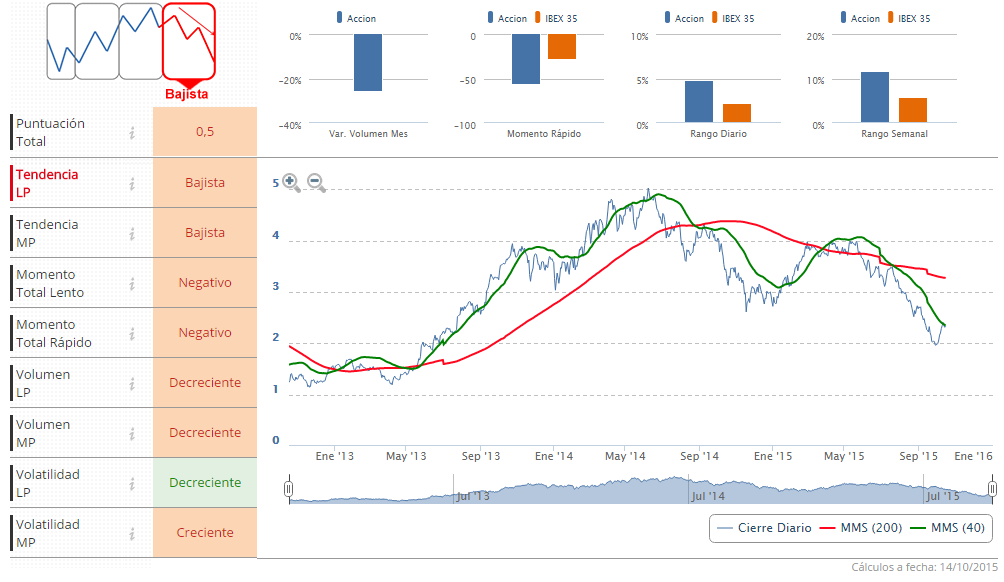Viewport: 1004px width, 582px height.
Task: Click info icon beside Tendencia MP
Action: (x=132, y=233)
